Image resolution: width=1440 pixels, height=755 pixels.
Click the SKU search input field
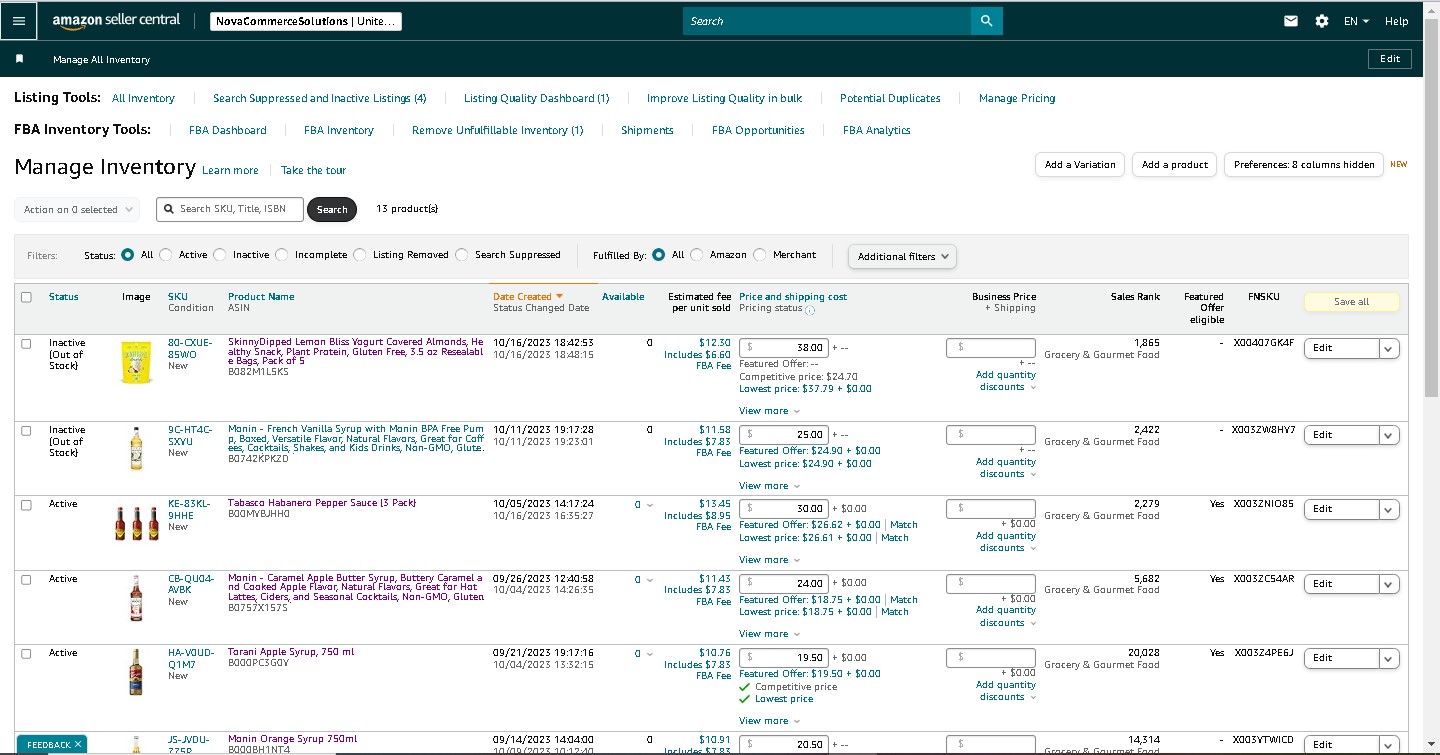229,209
